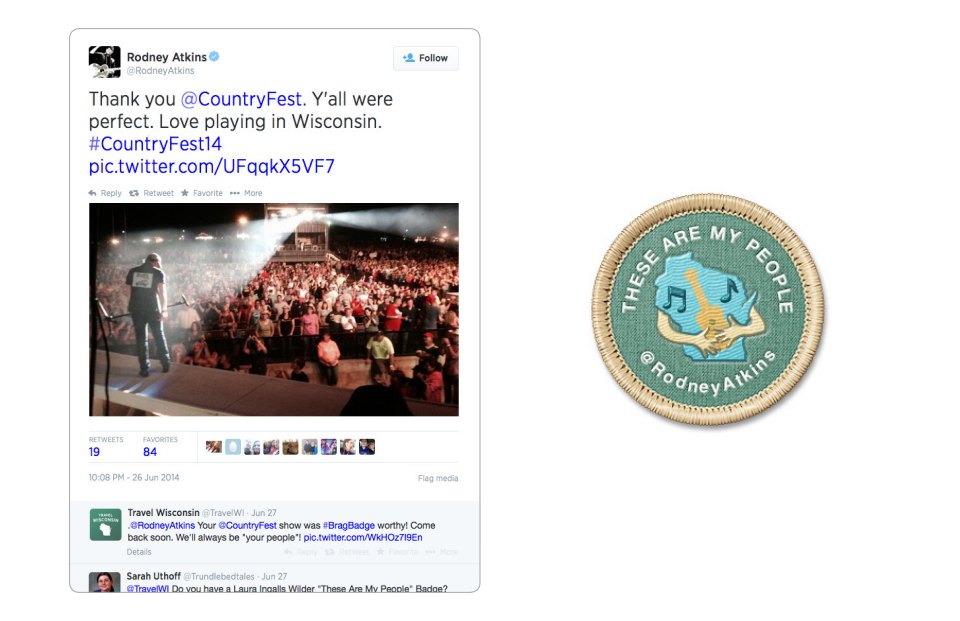Screen dimensions: 960x621
Task: Open the More options menu
Action: [x=246, y=193]
